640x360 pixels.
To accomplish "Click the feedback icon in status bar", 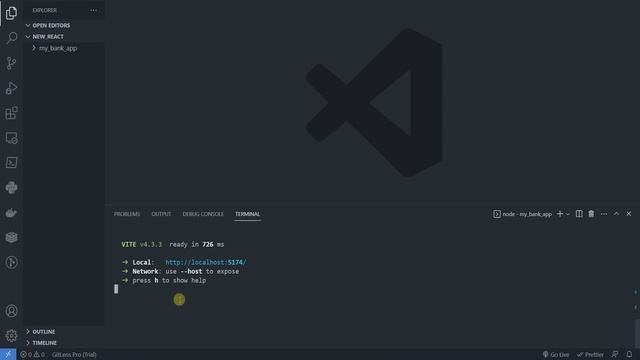I will (x=615, y=354).
